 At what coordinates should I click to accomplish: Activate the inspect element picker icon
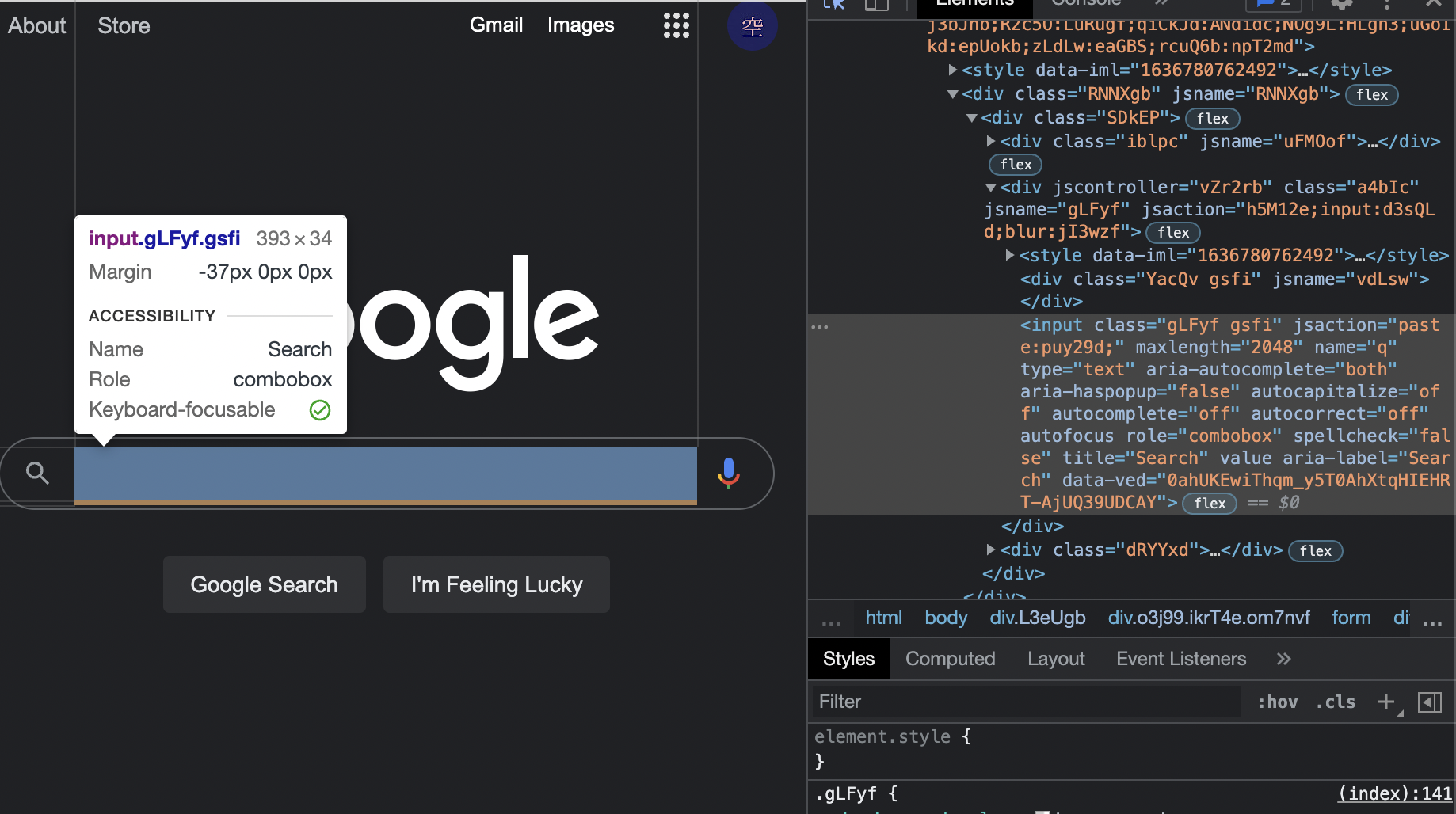[833, 4]
